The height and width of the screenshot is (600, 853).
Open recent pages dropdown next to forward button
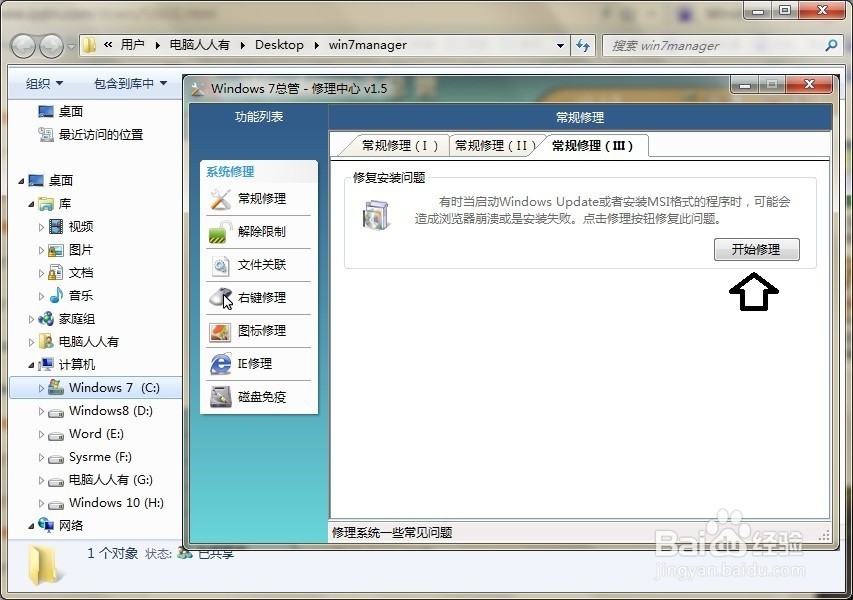[71, 47]
